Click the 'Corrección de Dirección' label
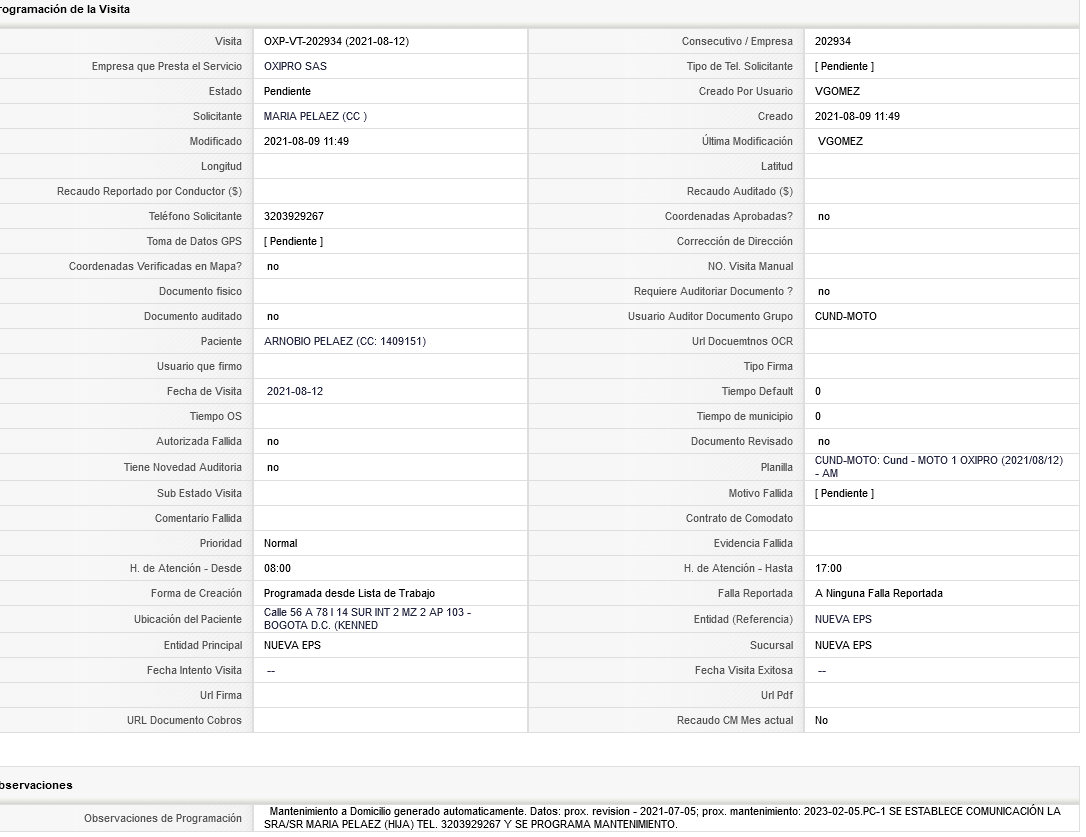The height and width of the screenshot is (837, 1086). [x=735, y=241]
